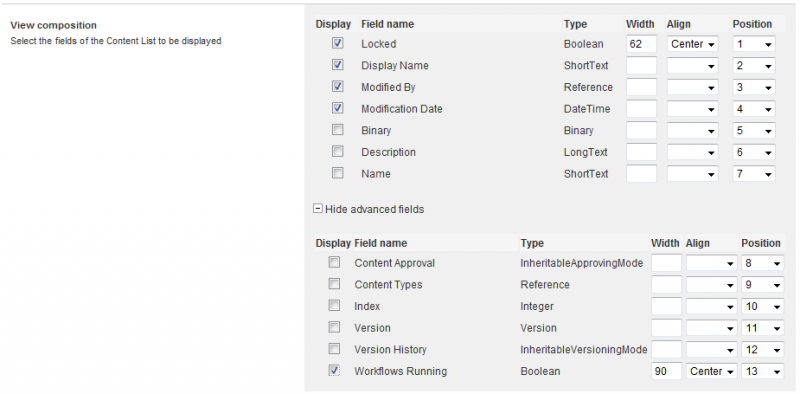Image resolution: width=800 pixels, height=394 pixels.
Task: Click the 'Hide advanced fields' label
Action: [374, 209]
